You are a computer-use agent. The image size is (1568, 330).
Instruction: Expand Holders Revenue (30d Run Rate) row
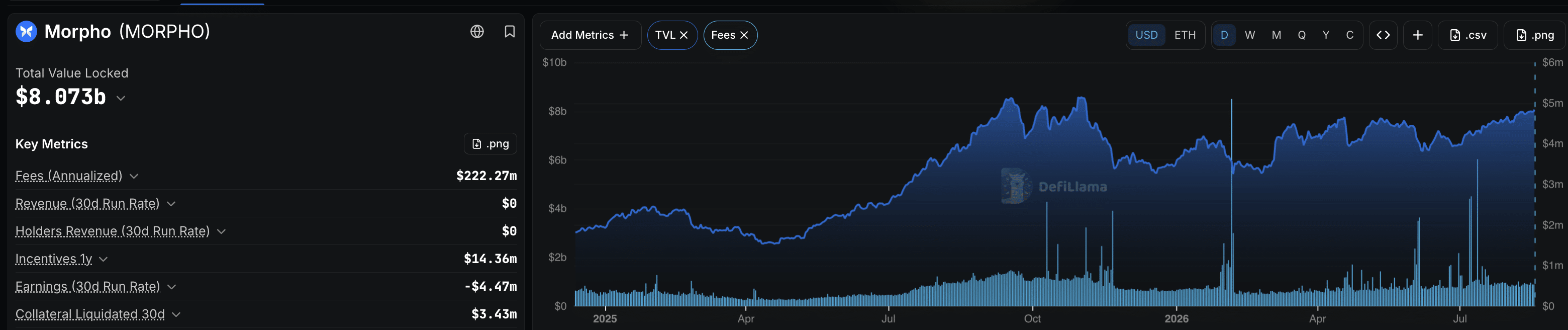222,231
